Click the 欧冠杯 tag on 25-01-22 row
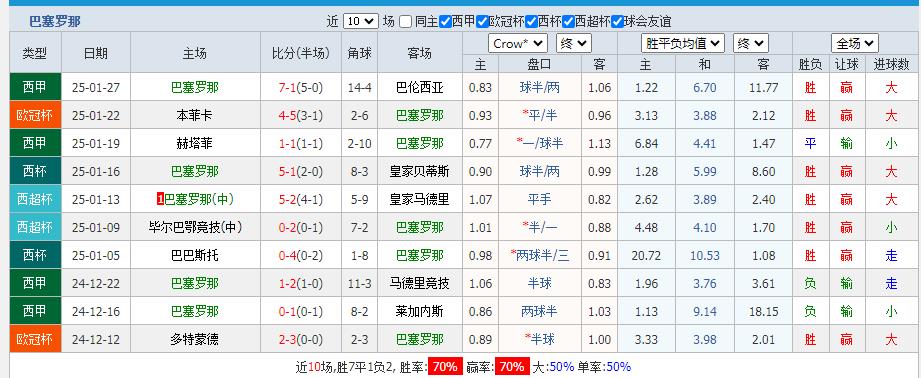 tap(35, 116)
